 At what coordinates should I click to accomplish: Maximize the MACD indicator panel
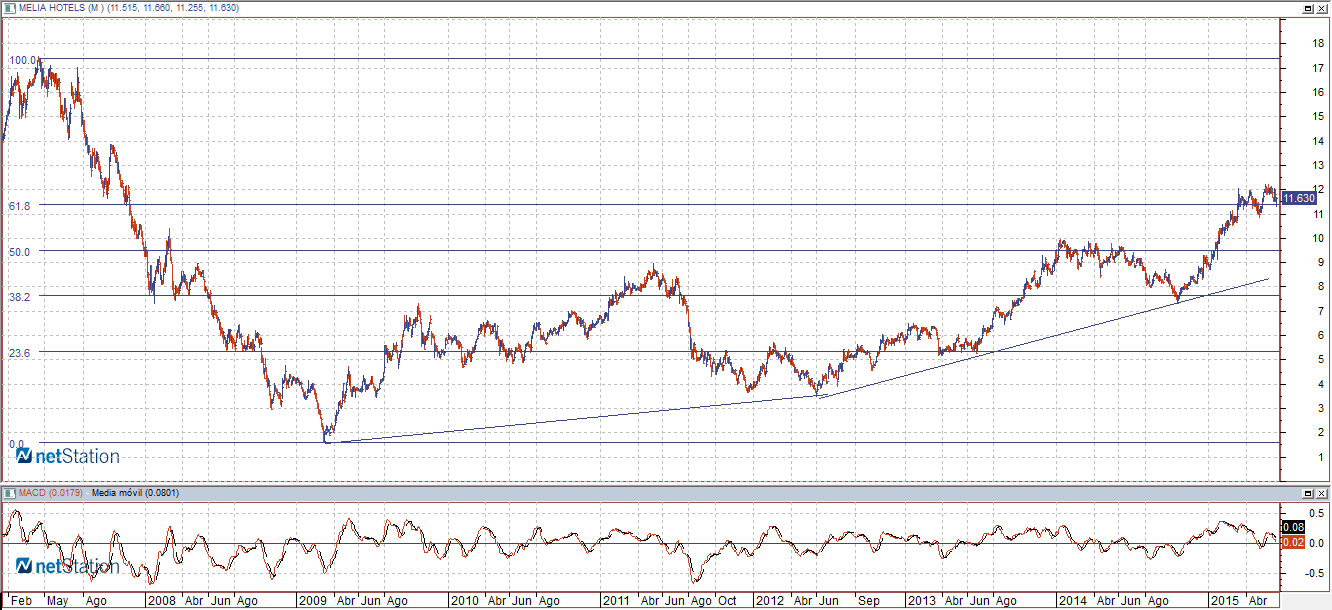(x=1308, y=494)
